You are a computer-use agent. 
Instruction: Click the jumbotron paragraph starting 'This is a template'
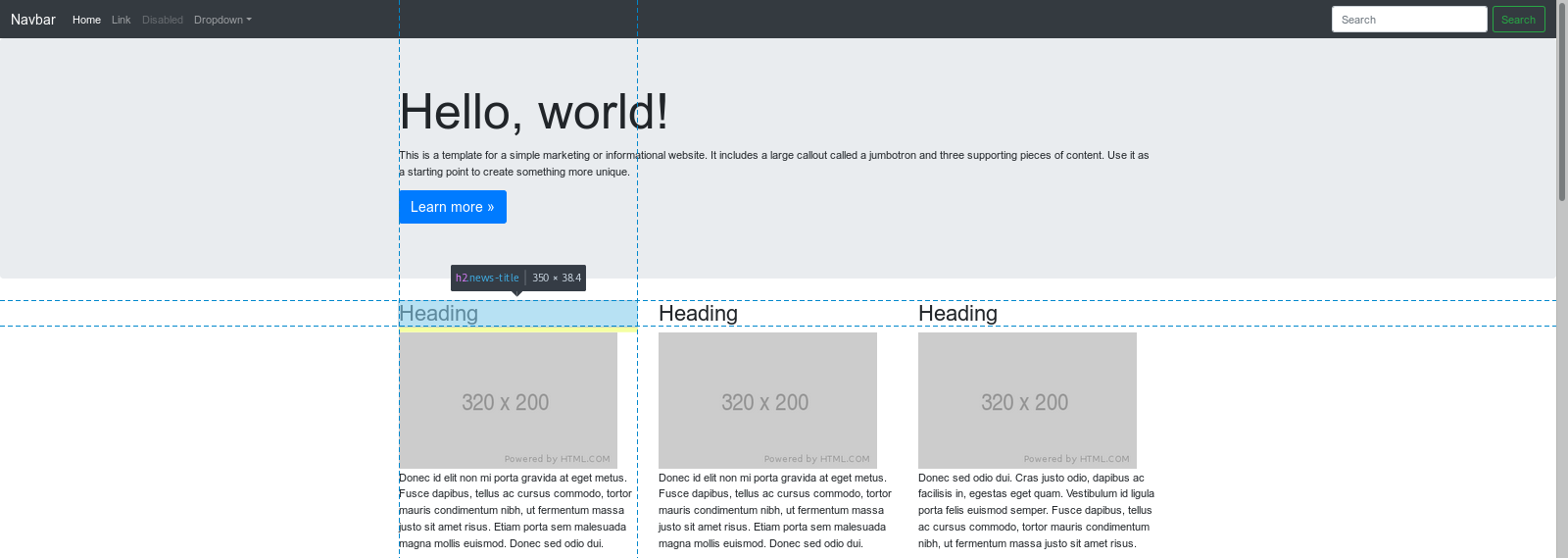[x=774, y=163]
